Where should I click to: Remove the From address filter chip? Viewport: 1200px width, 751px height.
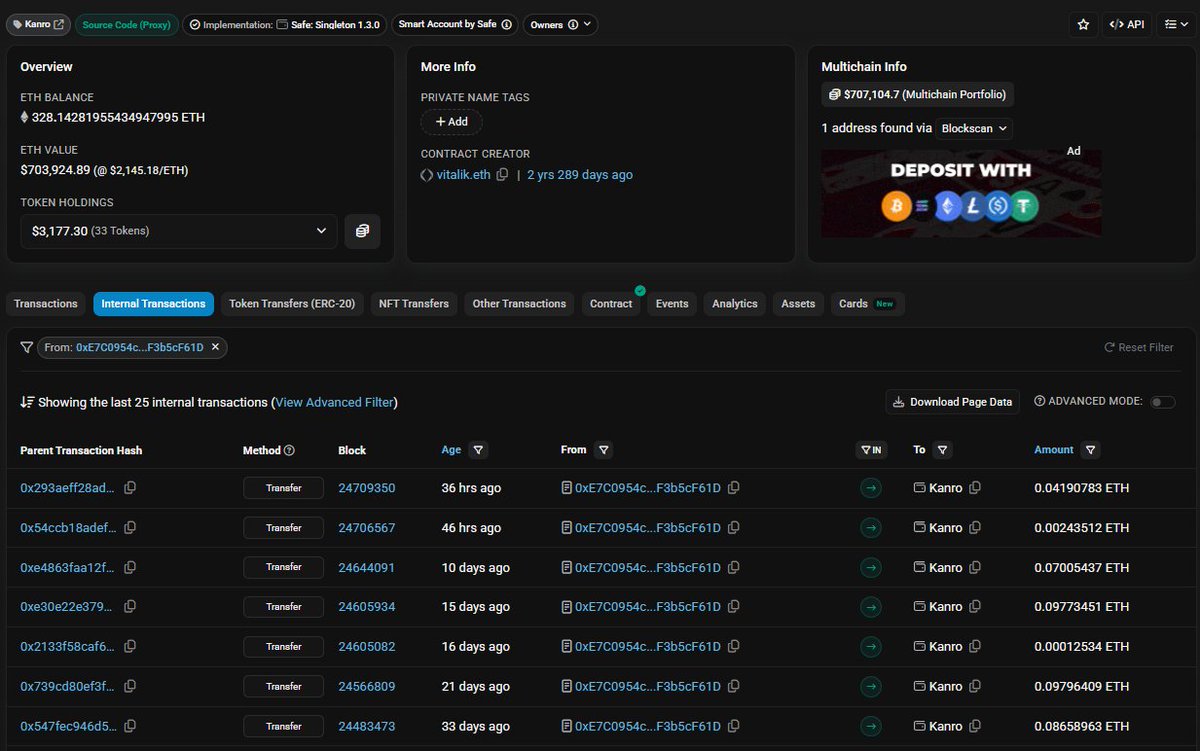pyautogui.click(x=215, y=347)
